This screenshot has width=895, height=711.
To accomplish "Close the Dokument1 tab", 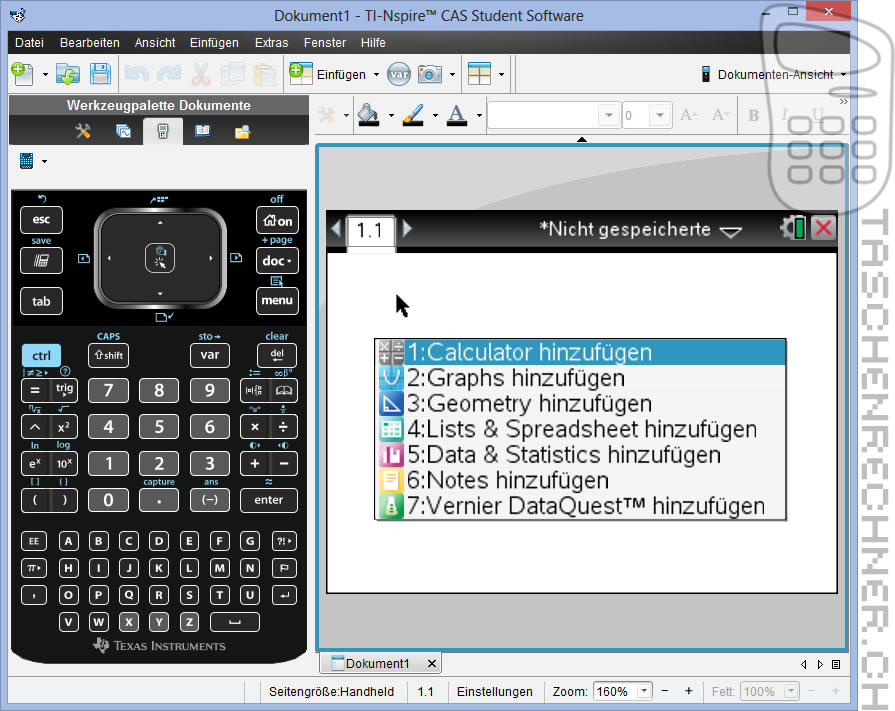I will (432, 663).
